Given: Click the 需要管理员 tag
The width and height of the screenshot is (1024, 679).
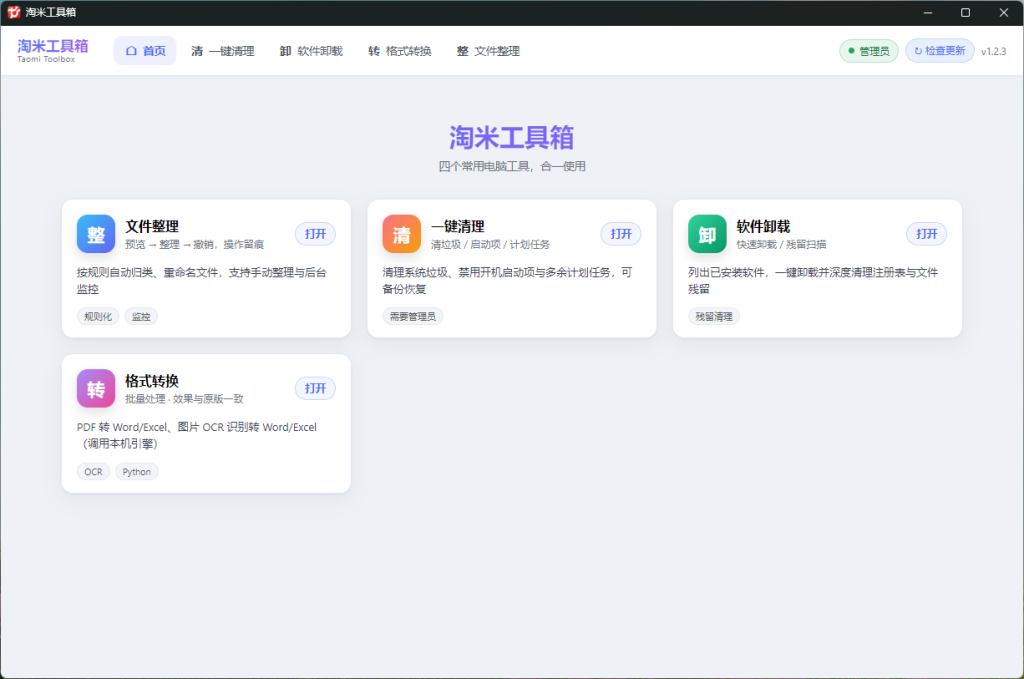Looking at the screenshot, I should point(413,317).
